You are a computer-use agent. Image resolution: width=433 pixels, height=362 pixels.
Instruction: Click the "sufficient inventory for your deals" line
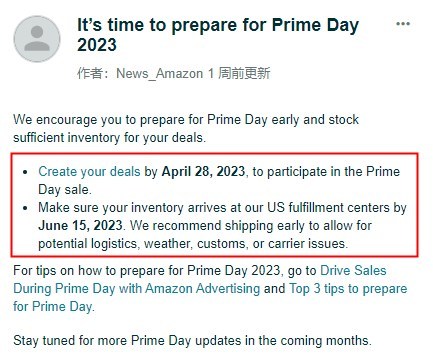point(110,138)
